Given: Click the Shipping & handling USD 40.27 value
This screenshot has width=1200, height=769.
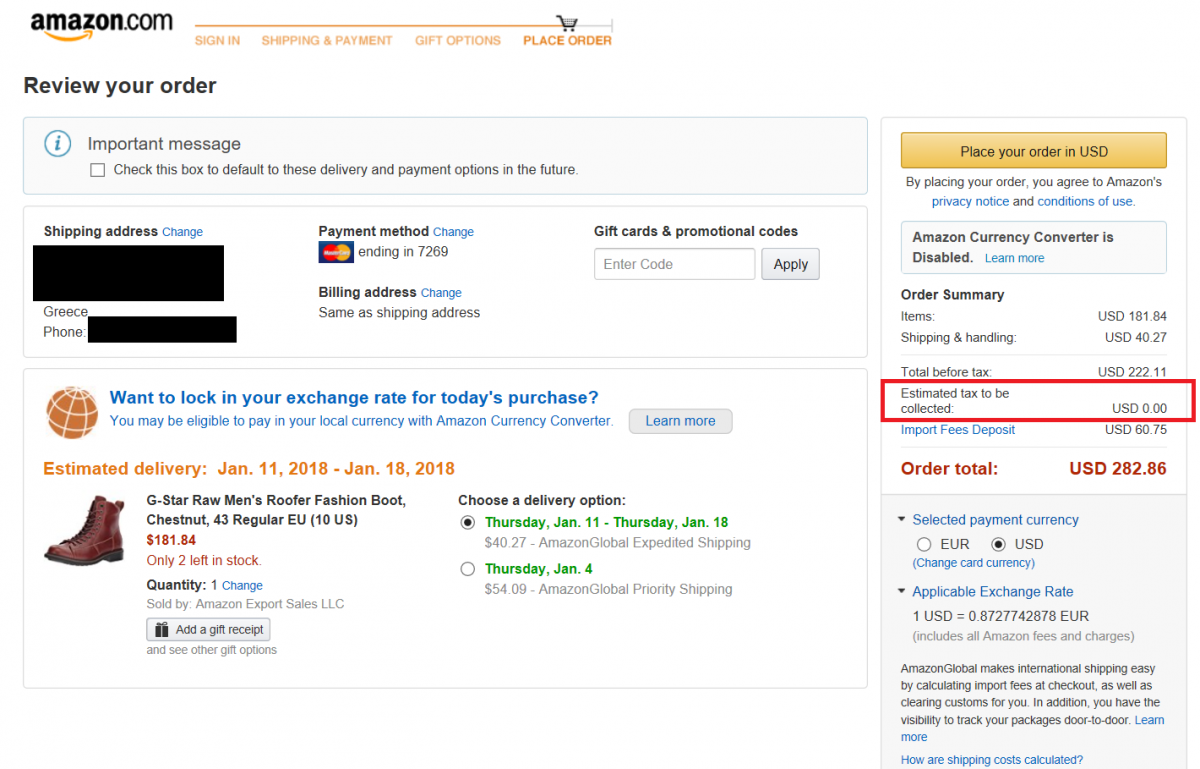Looking at the screenshot, I should pos(1136,338).
